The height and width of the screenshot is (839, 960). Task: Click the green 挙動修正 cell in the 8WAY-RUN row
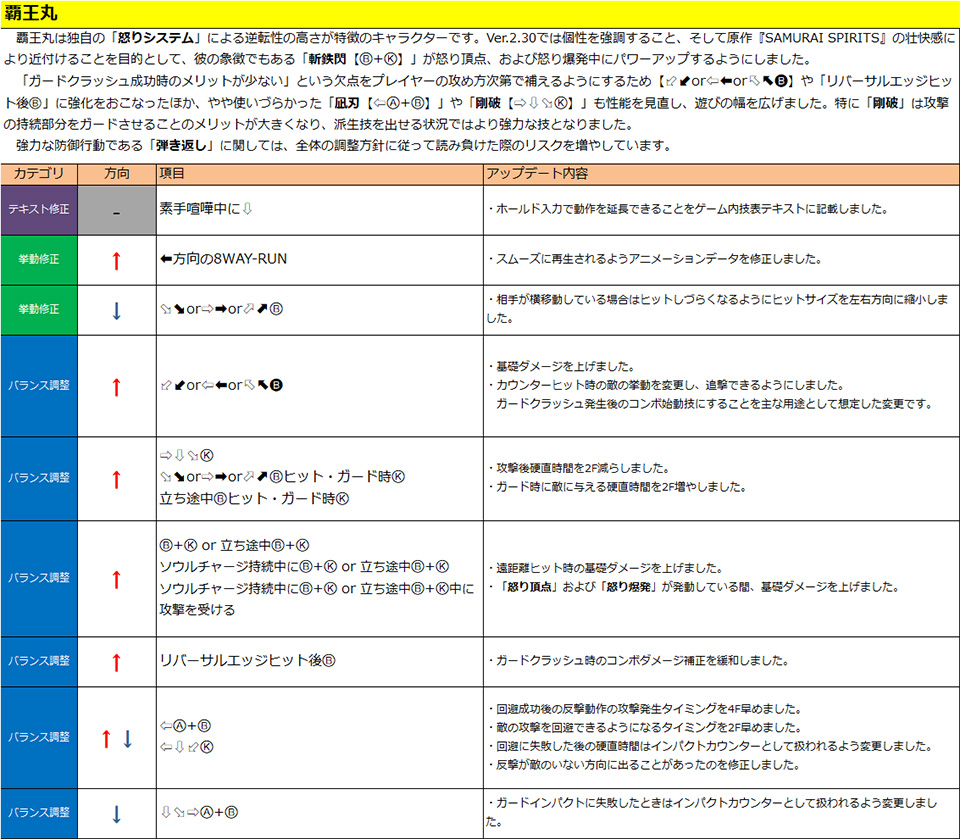(39, 259)
